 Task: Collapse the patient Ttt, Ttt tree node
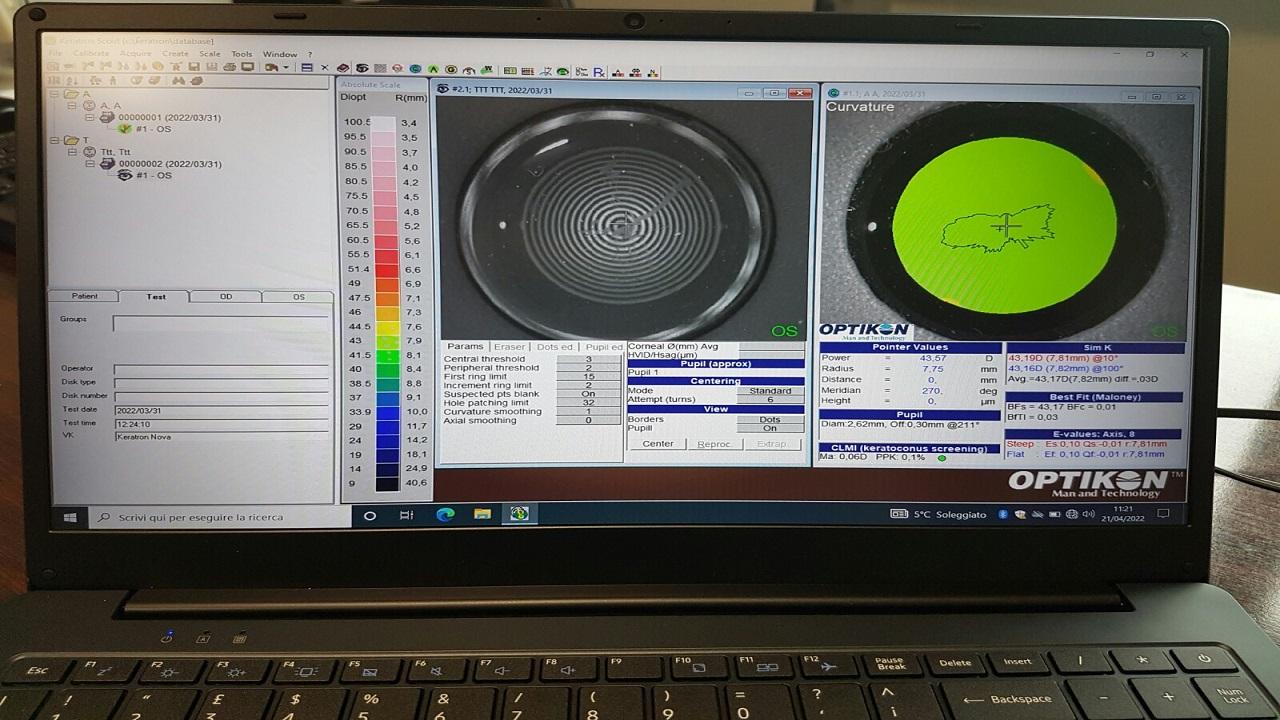point(73,152)
